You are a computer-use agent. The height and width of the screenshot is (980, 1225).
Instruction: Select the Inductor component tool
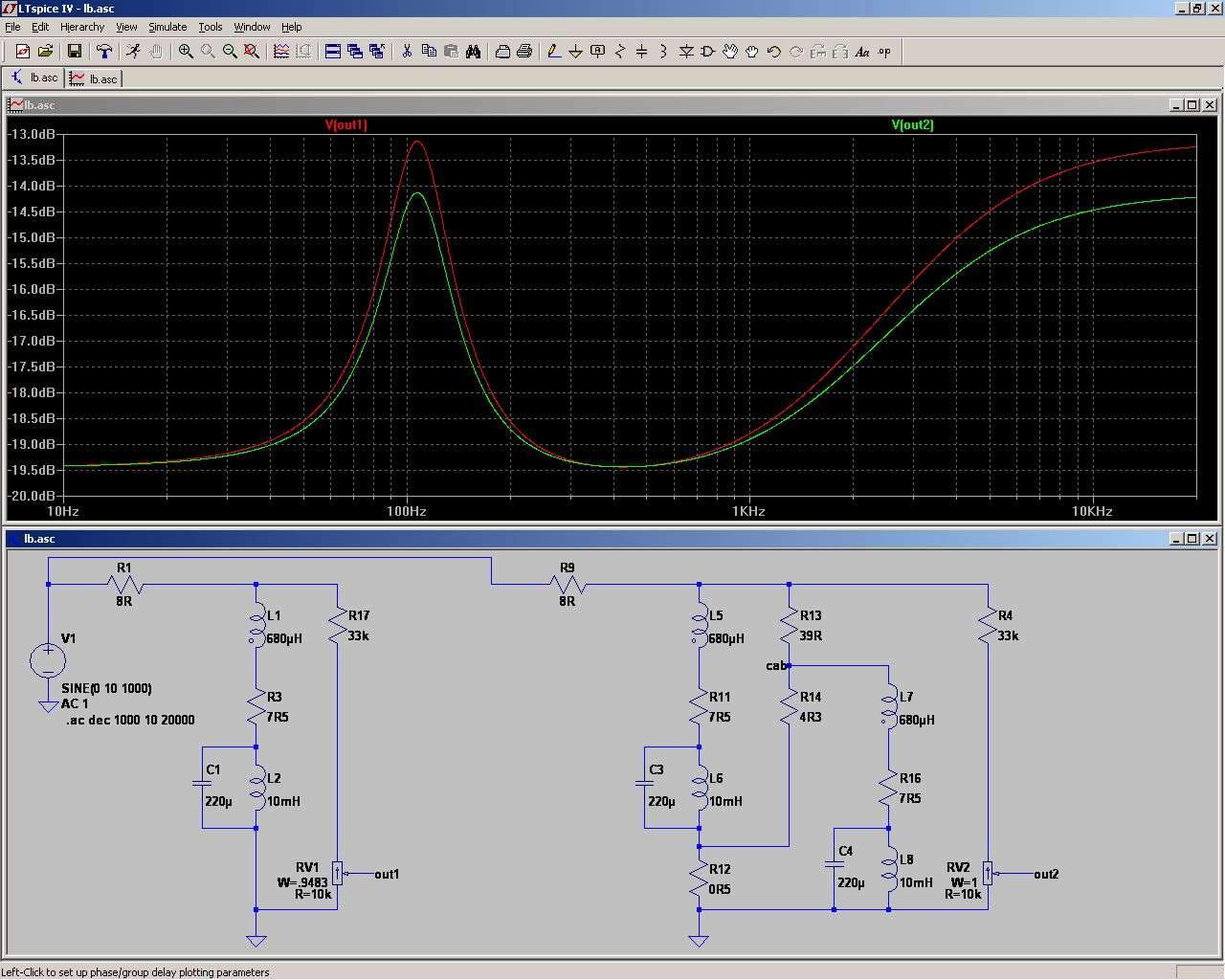click(x=663, y=52)
